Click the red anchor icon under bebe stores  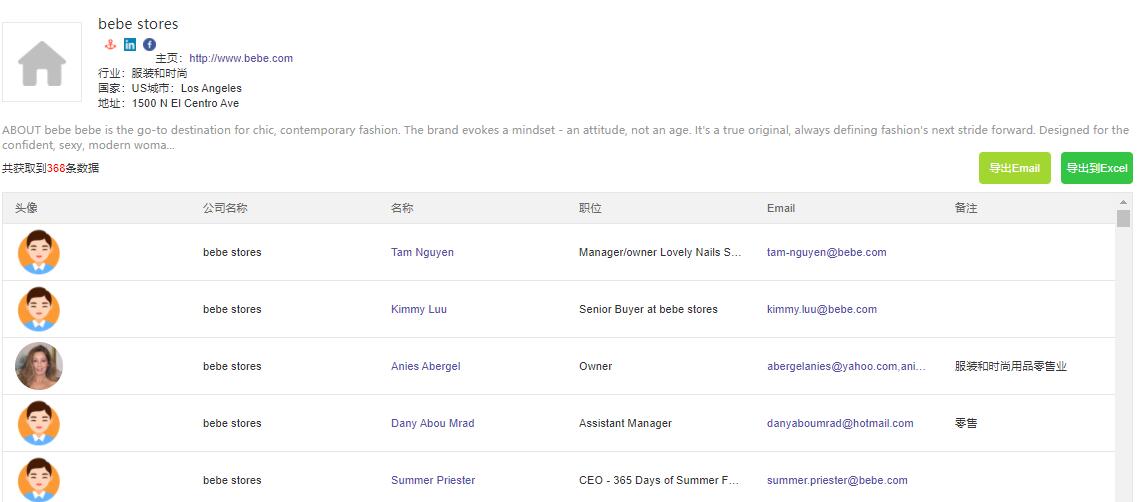click(x=110, y=45)
